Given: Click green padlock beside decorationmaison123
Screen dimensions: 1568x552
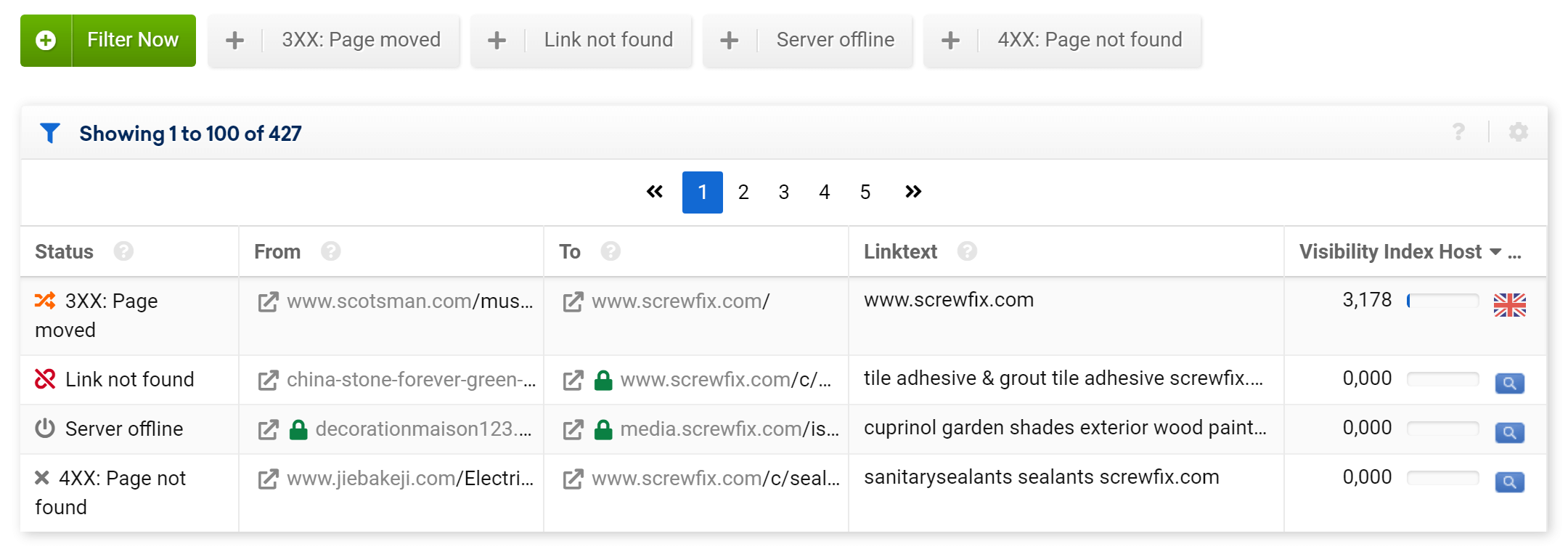Looking at the screenshot, I should click(298, 430).
